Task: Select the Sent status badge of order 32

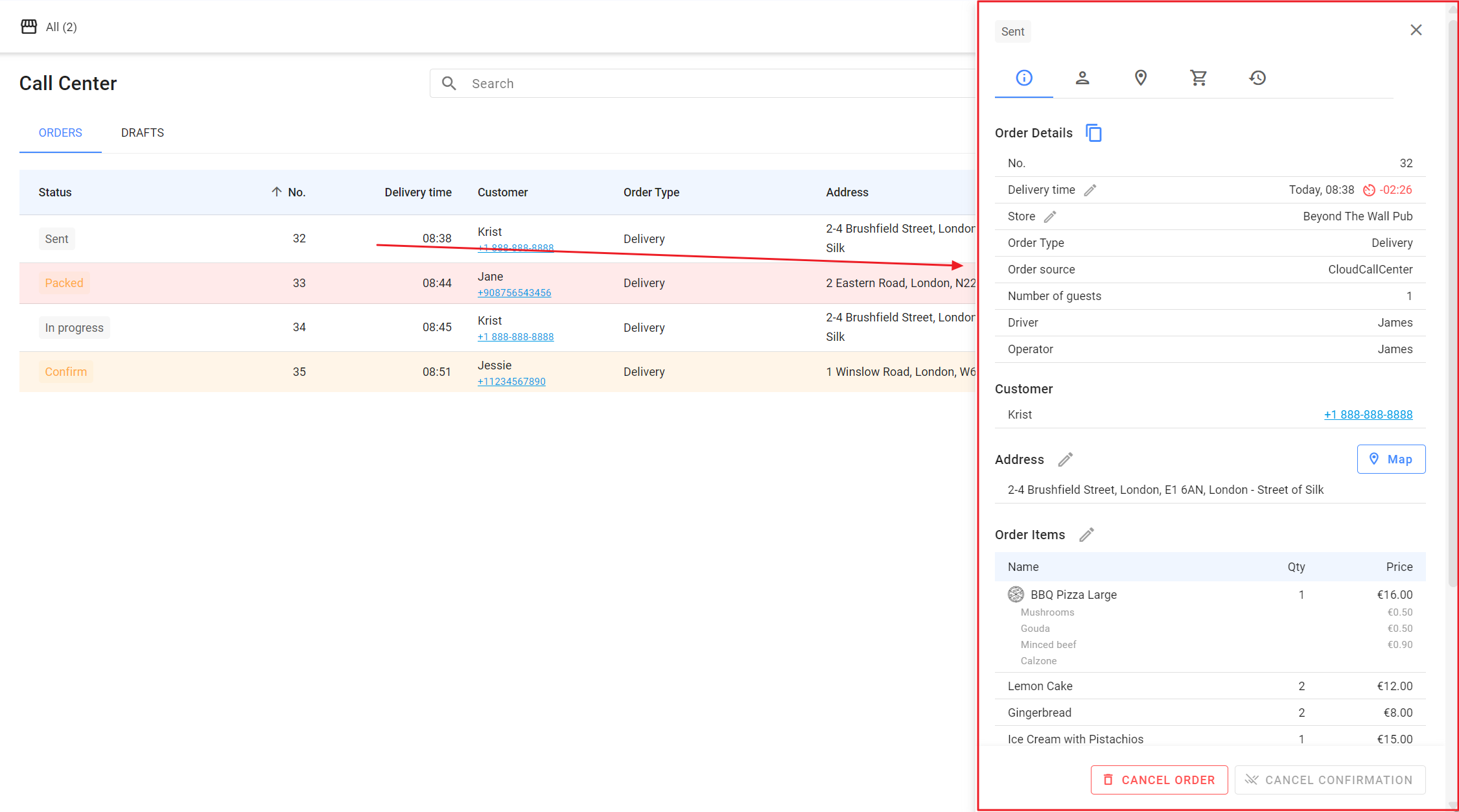Action: pyautogui.click(x=57, y=238)
